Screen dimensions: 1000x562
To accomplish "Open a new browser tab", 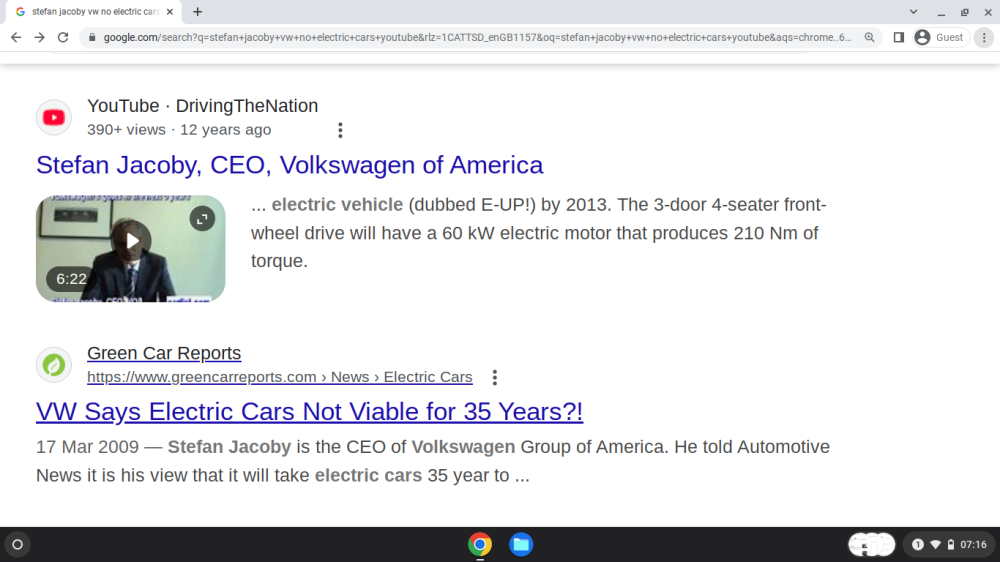I will click(198, 11).
